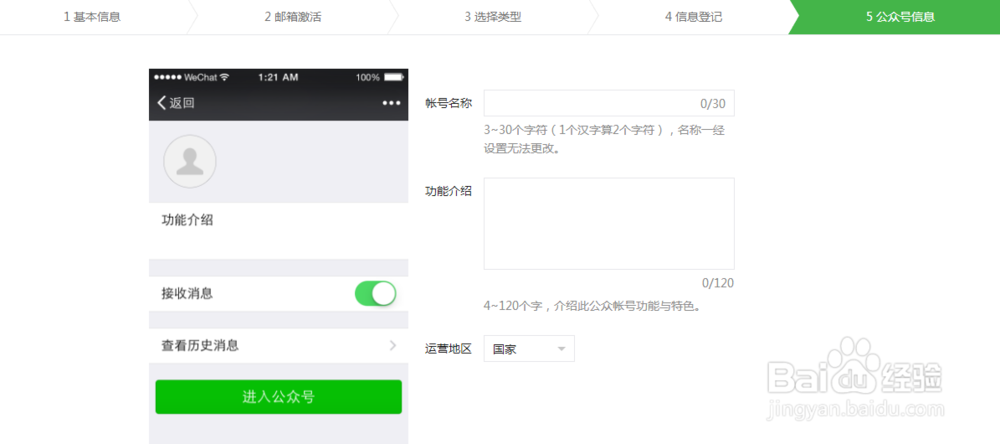
Task: Toggle the 接收消息 switch
Action: [376, 293]
